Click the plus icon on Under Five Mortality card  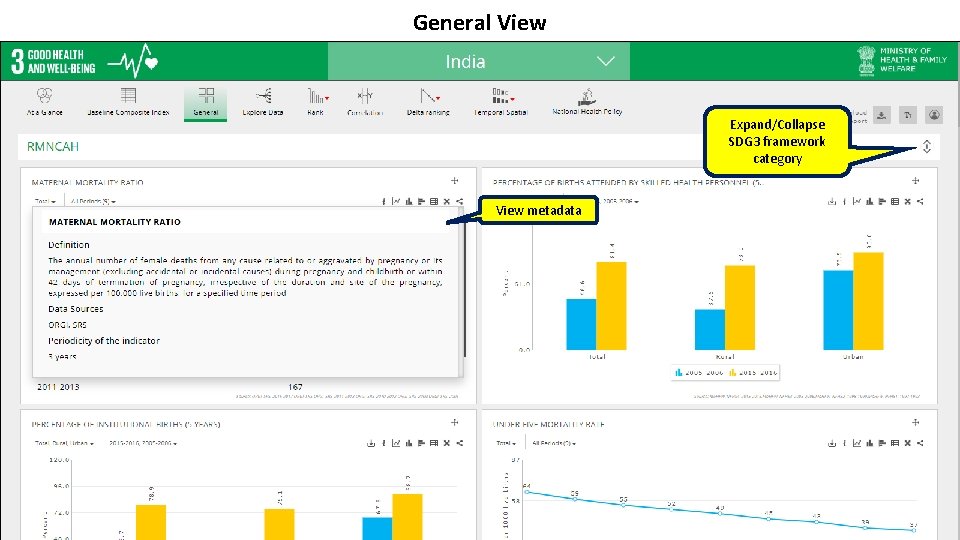(915, 422)
